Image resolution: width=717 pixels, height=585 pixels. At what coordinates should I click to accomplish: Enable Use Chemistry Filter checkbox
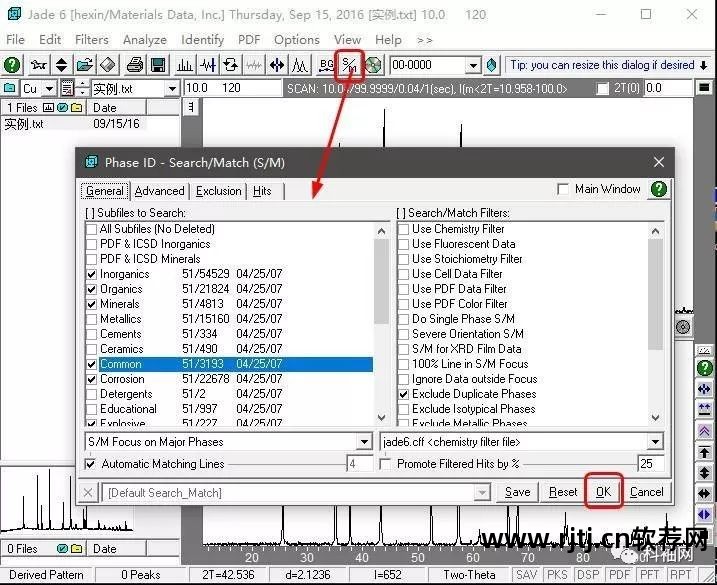pos(403,229)
